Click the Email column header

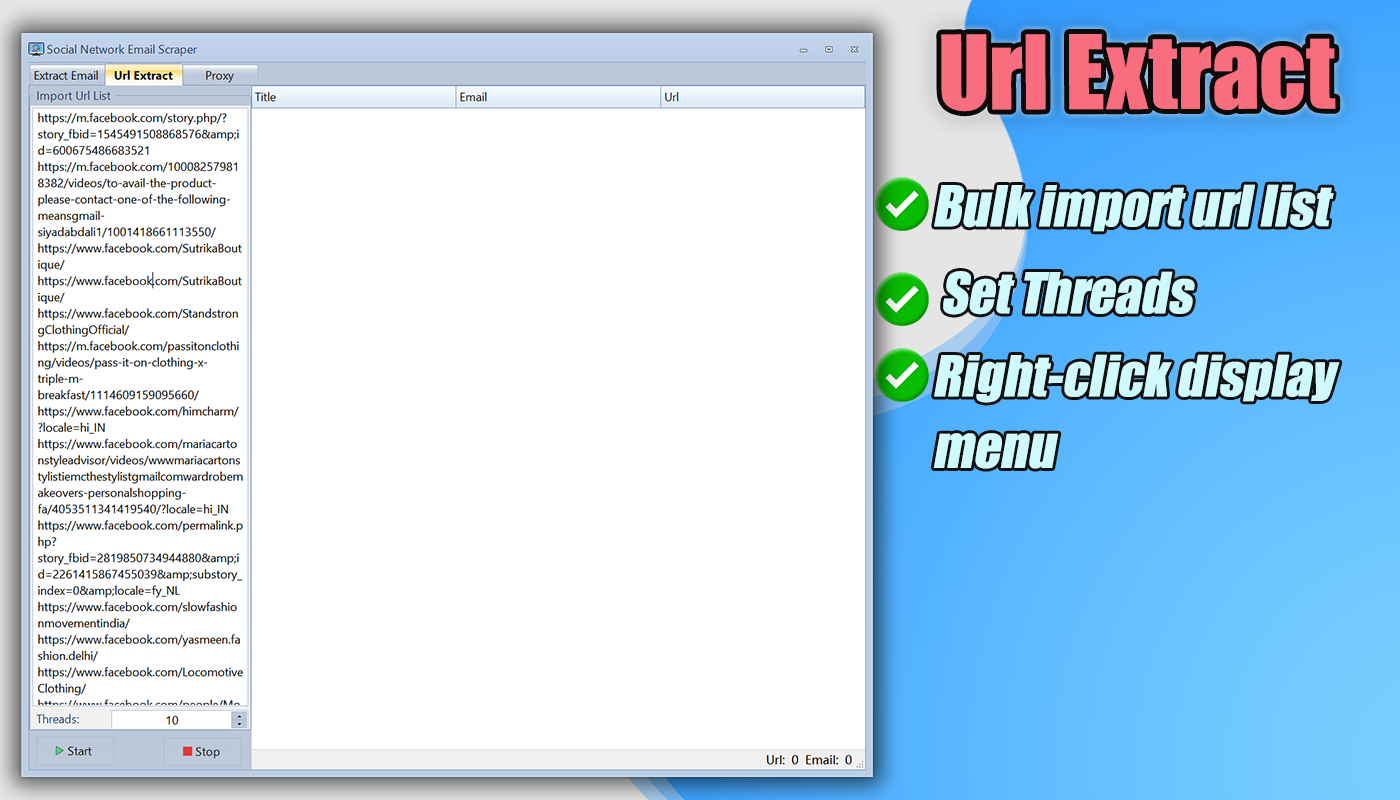click(x=558, y=96)
